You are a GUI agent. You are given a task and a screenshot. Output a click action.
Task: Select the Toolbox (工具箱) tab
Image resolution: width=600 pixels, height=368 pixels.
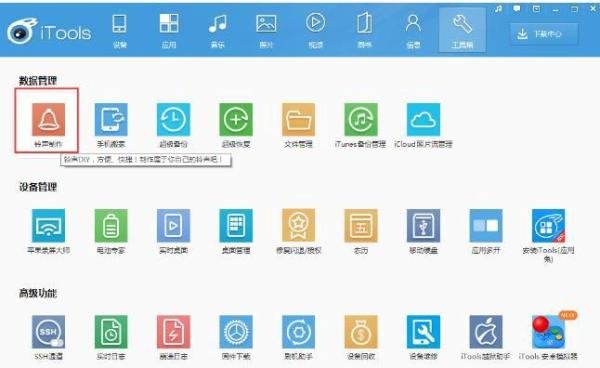pos(462,30)
